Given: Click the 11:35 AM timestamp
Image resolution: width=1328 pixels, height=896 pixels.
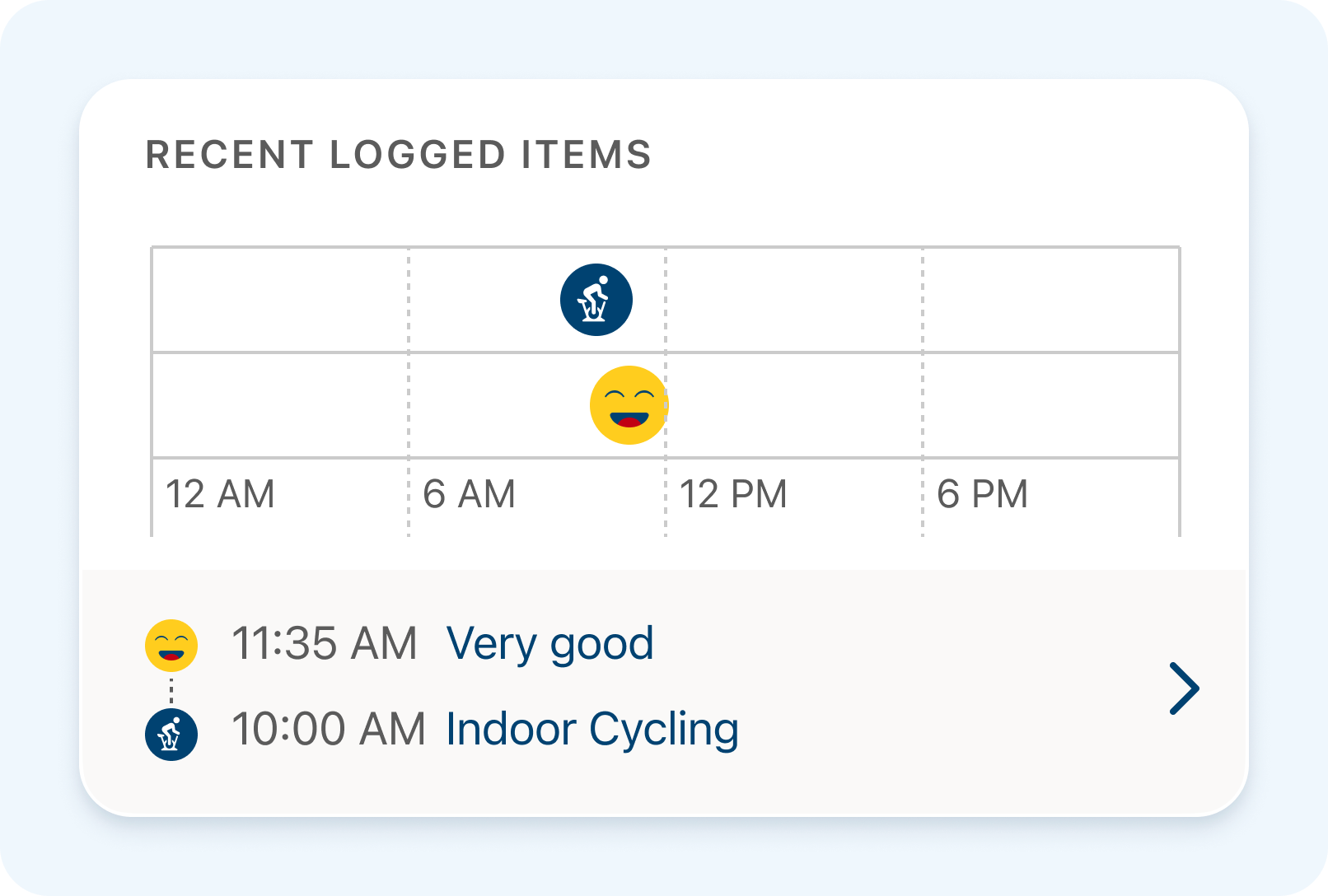Looking at the screenshot, I should coord(324,645).
